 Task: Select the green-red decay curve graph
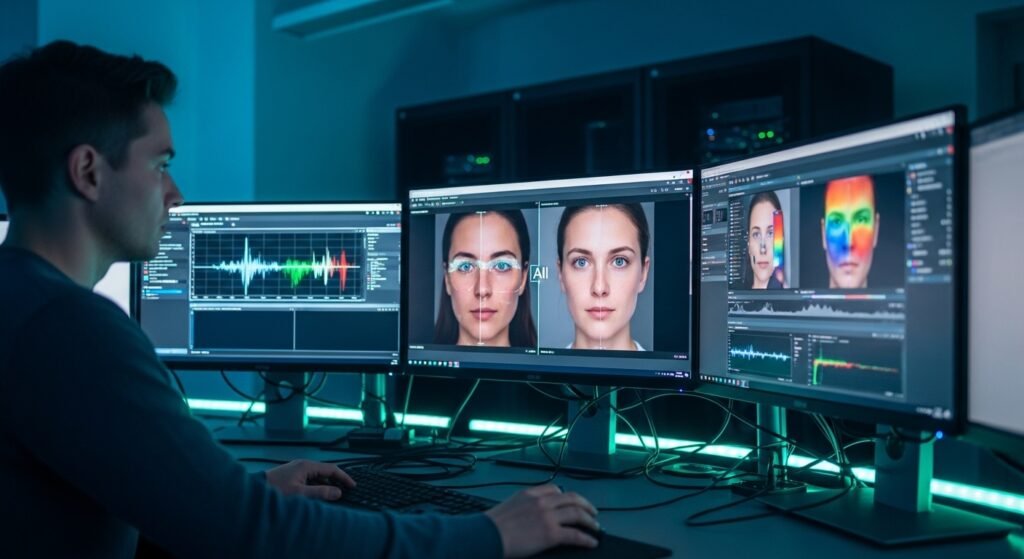tap(856, 364)
